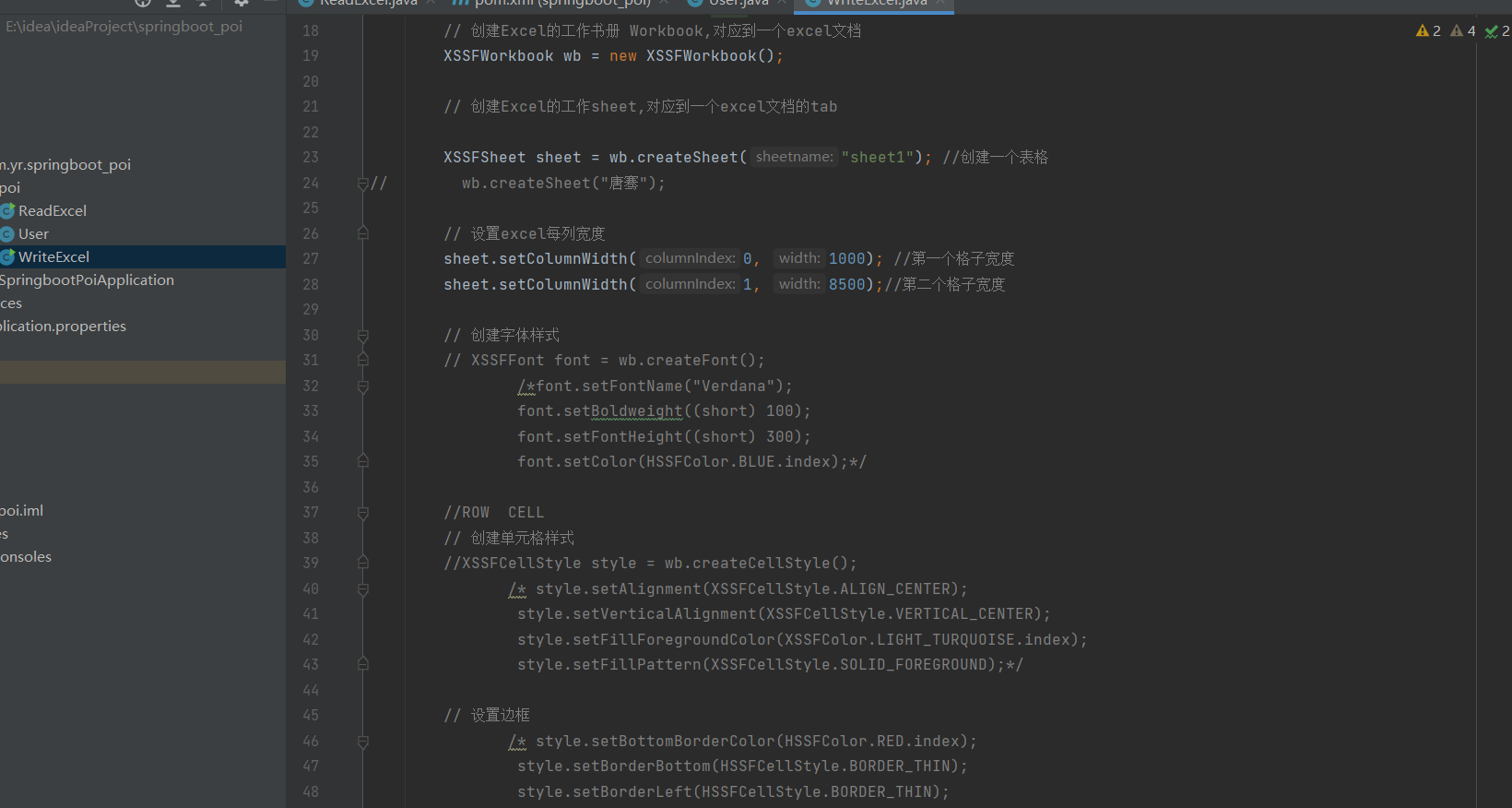Image resolution: width=1512 pixels, height=808 pixels.
Task: Collapse the block comment starting at line 46
Action: (363, 742)
